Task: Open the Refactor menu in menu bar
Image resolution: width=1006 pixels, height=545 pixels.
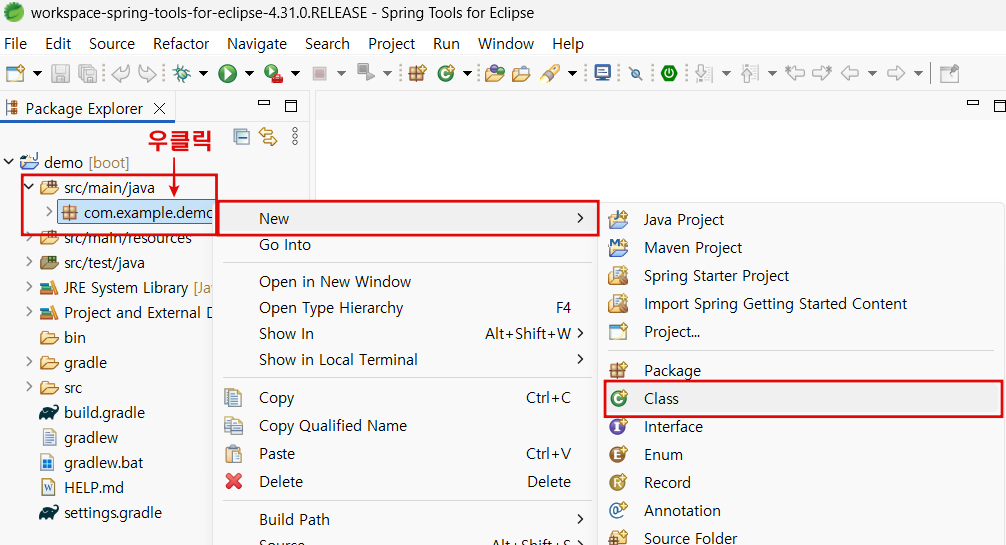Action: 181,44
